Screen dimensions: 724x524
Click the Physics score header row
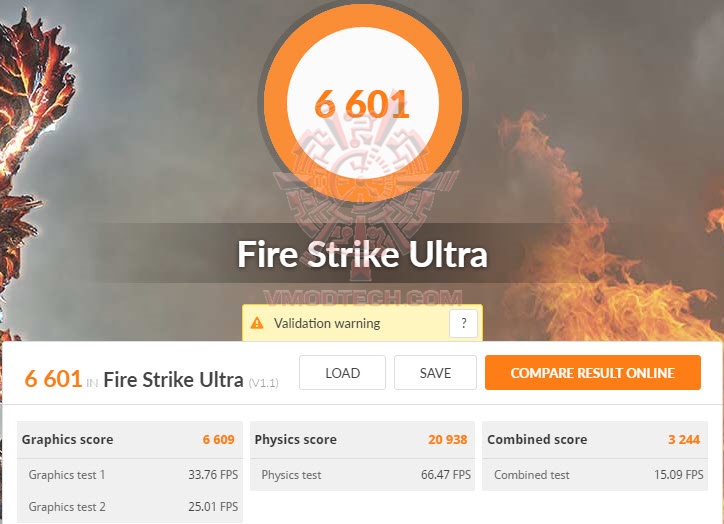point(362,440)
